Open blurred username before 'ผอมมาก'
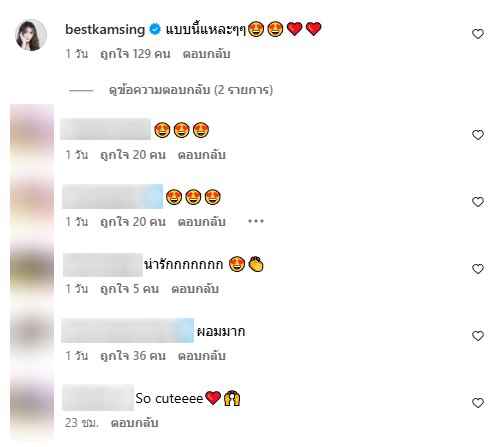 [x=128, y=331]
